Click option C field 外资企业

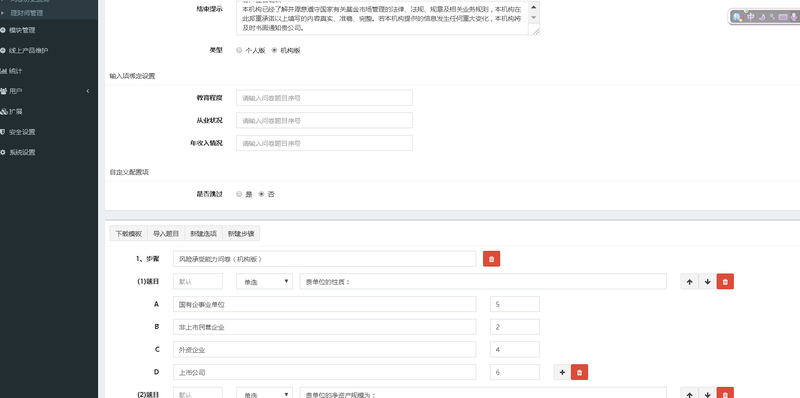tap(324, 350)
